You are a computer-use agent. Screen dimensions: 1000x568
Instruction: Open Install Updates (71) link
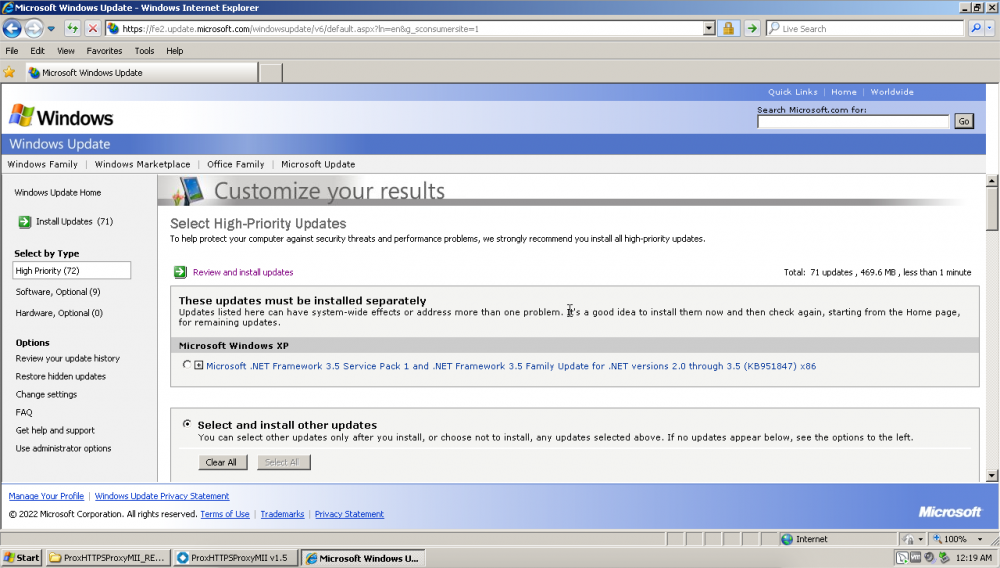tap(75, 222)
